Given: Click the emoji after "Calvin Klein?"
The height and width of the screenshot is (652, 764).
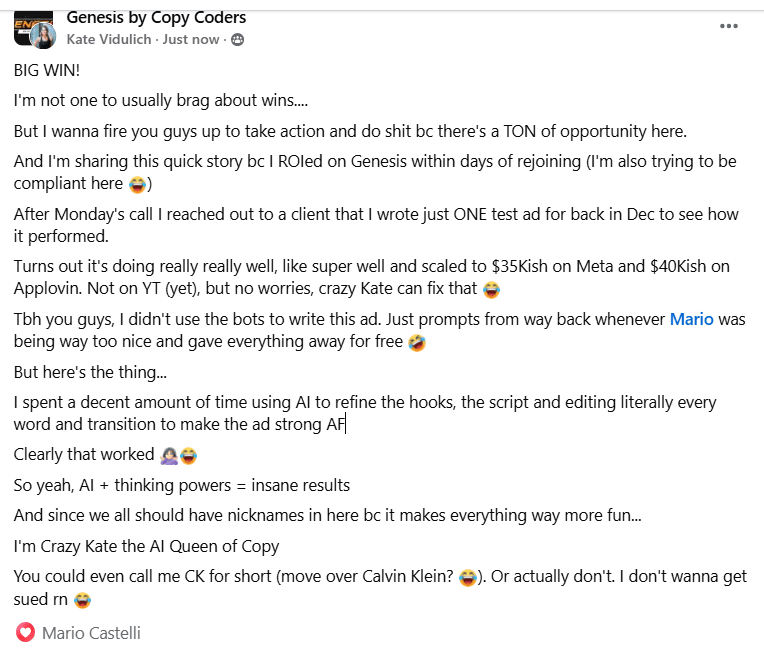Looking at the screenshot, I should (468, 578).
